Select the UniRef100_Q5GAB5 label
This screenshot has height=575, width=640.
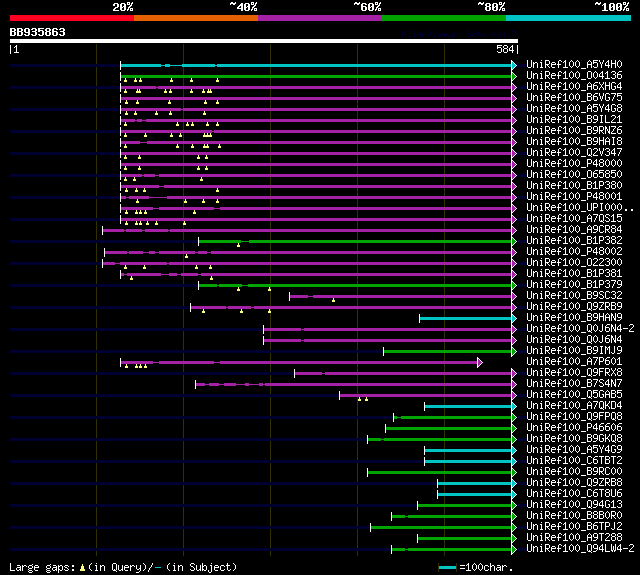(x=574, y=395)
